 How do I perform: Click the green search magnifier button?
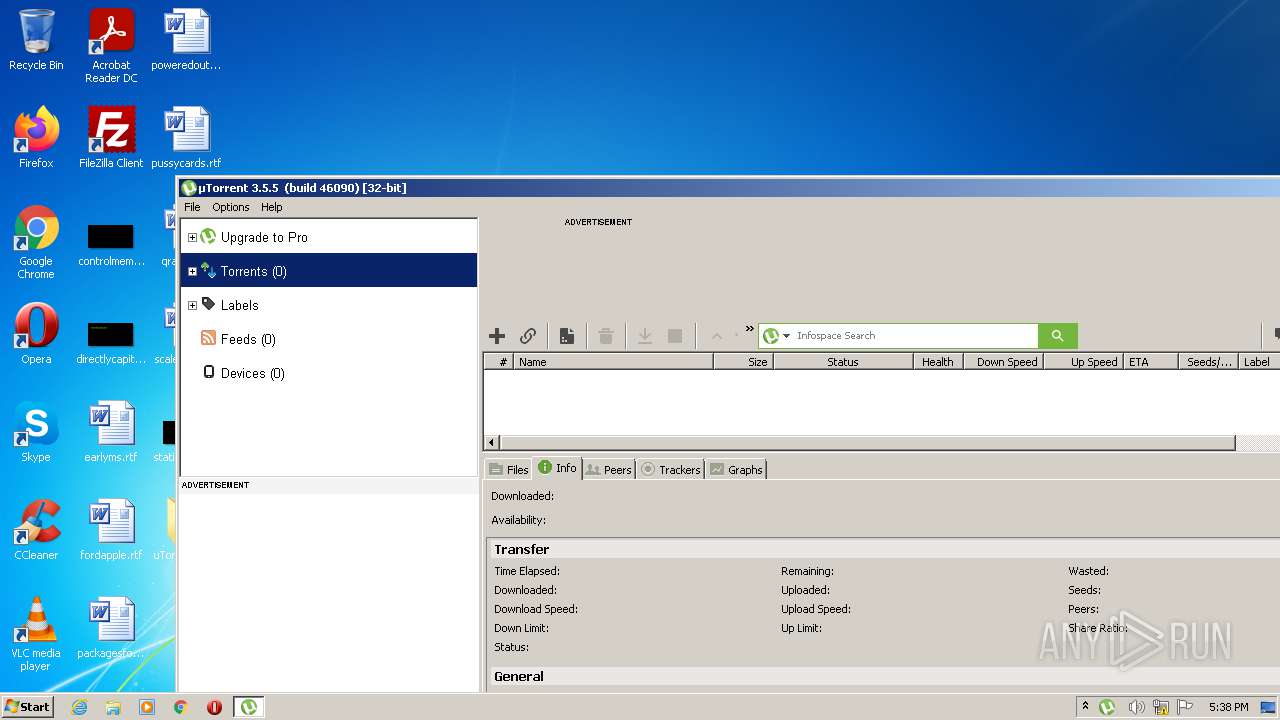(x=1058, y=336)
